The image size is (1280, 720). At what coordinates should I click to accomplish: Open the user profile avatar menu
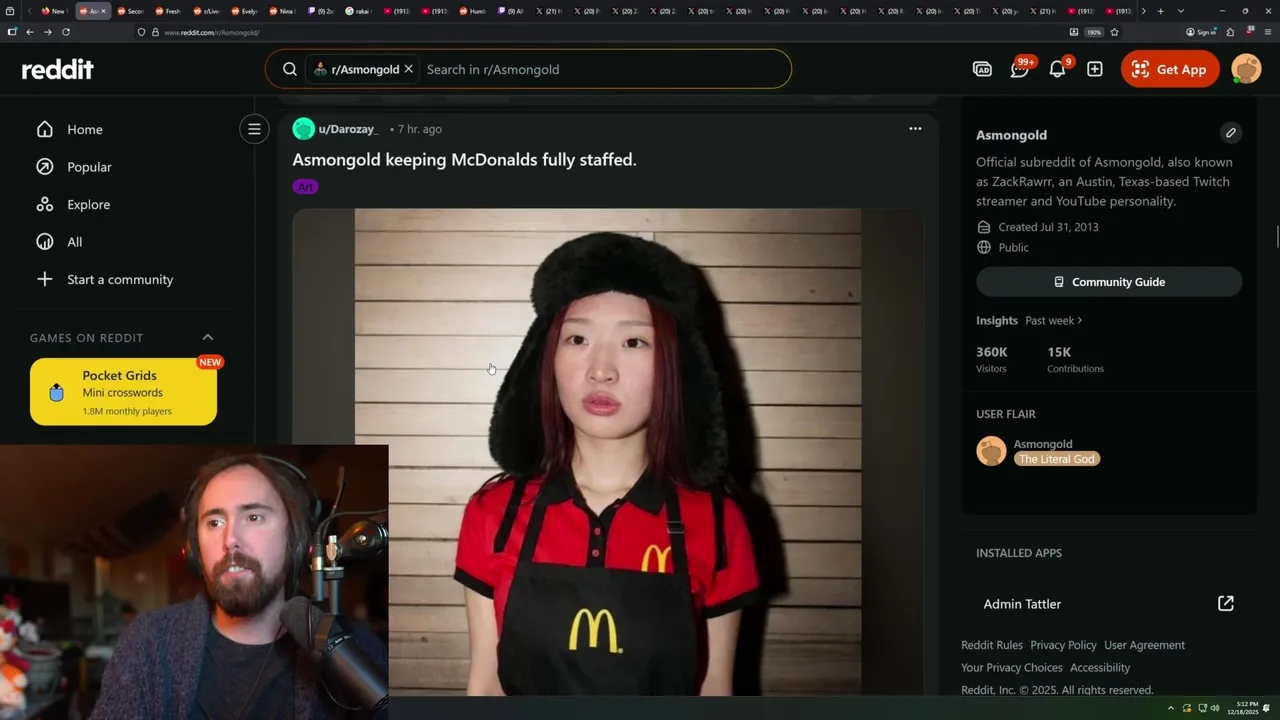(x=1246, y=69)
